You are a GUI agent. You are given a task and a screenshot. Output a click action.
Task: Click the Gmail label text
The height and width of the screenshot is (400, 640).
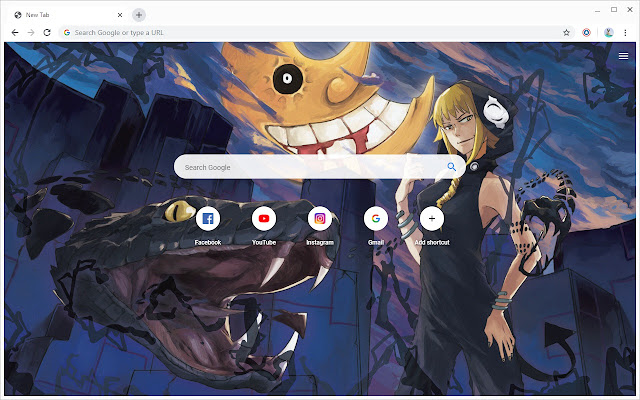pos(376,242)
